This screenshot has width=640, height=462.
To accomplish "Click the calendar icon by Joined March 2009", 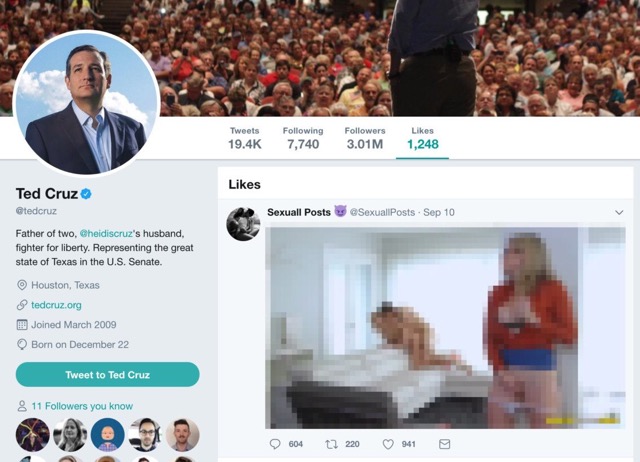I will point(22,325).
